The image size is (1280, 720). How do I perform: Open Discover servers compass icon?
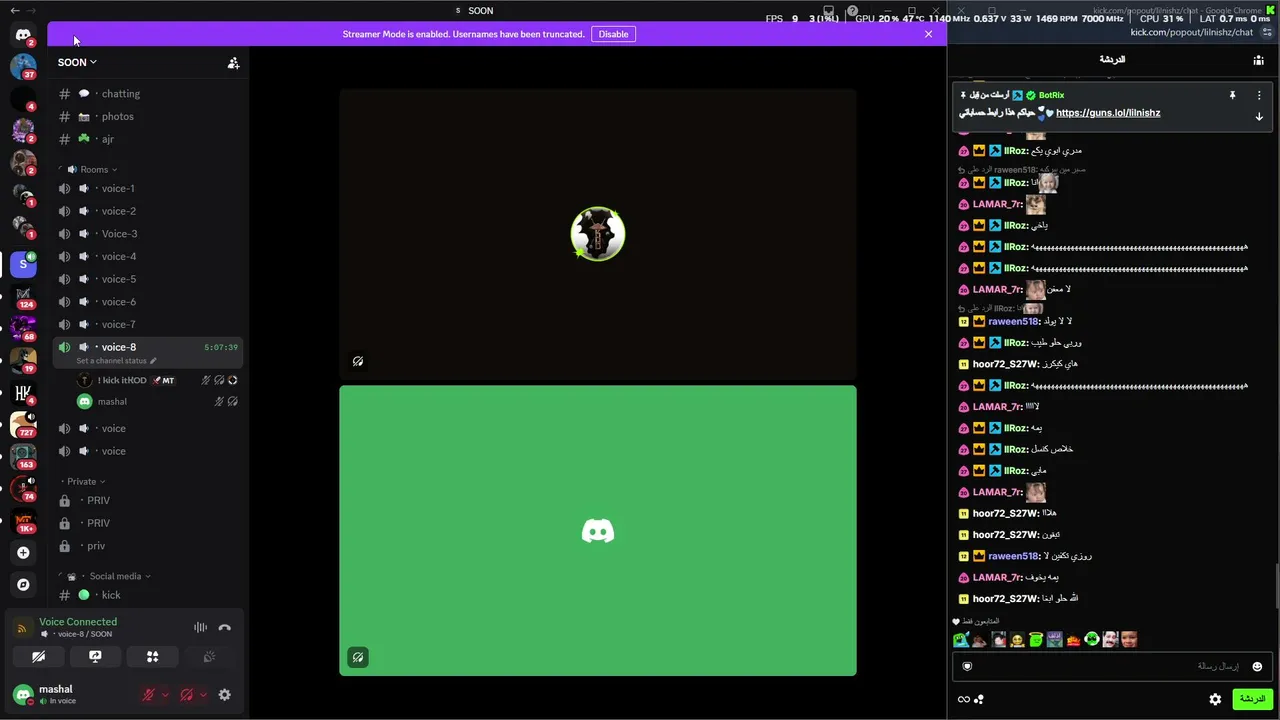click(23, 584)
